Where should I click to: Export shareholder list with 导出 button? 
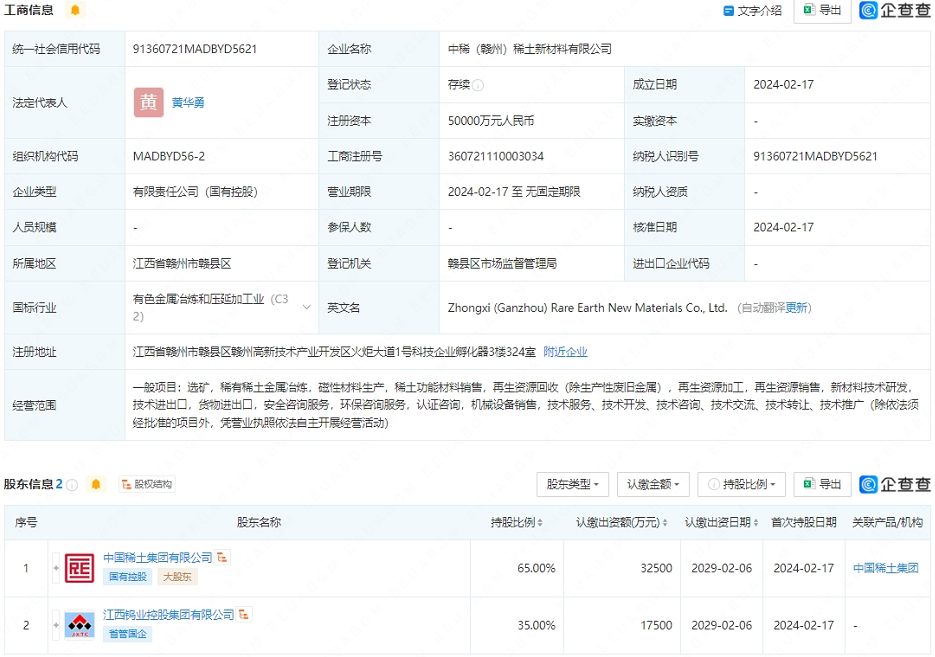click(822, 484)
